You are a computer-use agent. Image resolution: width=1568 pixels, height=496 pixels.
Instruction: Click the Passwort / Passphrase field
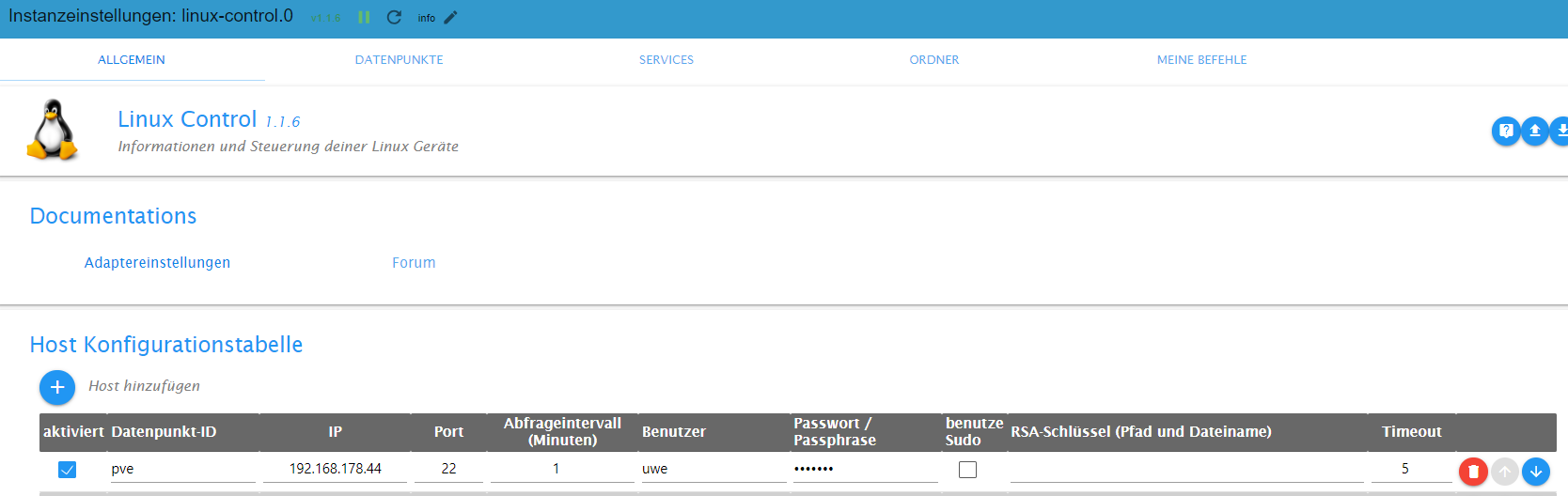[866, 469]
